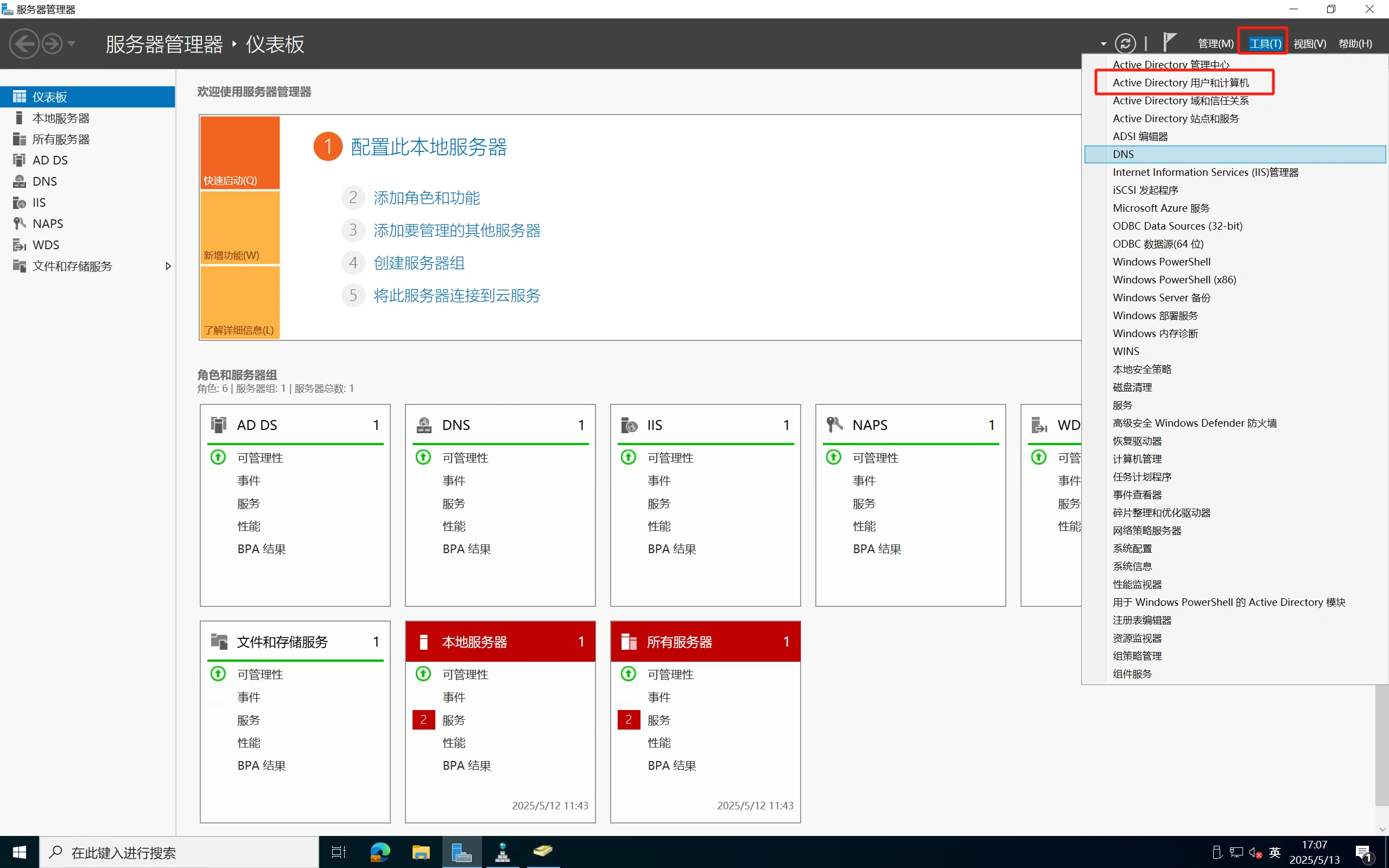Select 所有服务器 in the sidebar
The width and height of the screenshot is (1389, 868).
click(x=87, y=139)
